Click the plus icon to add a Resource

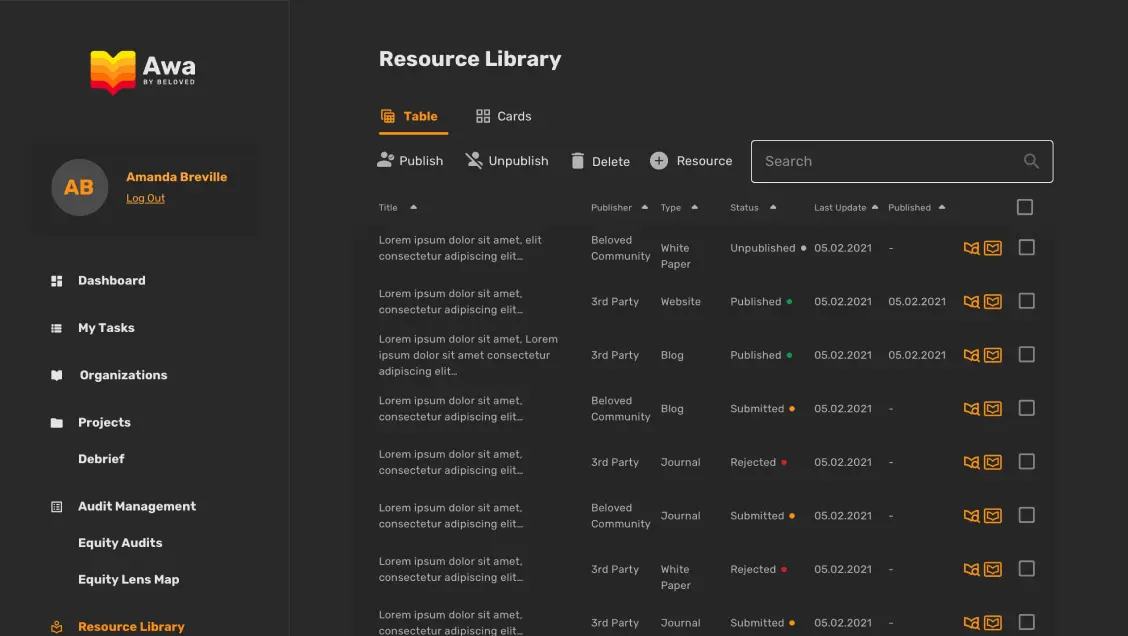point(660,160)
